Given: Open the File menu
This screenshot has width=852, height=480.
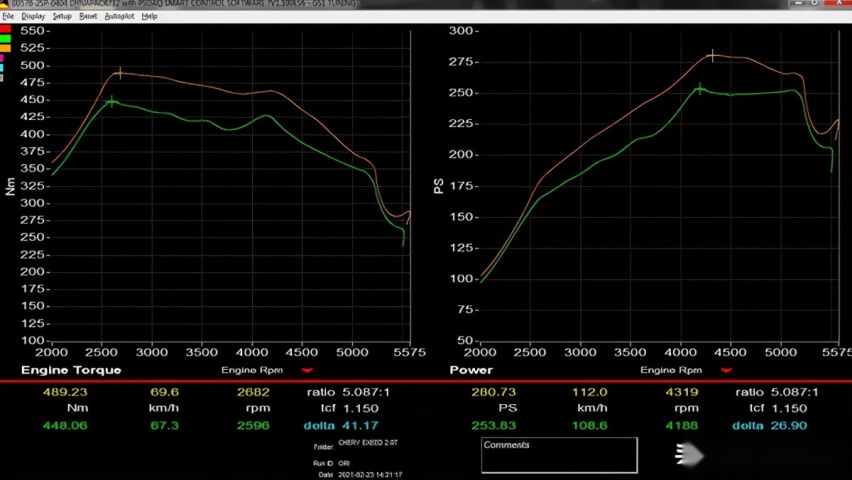Looking at the screenshot, I should coord(8,16).
